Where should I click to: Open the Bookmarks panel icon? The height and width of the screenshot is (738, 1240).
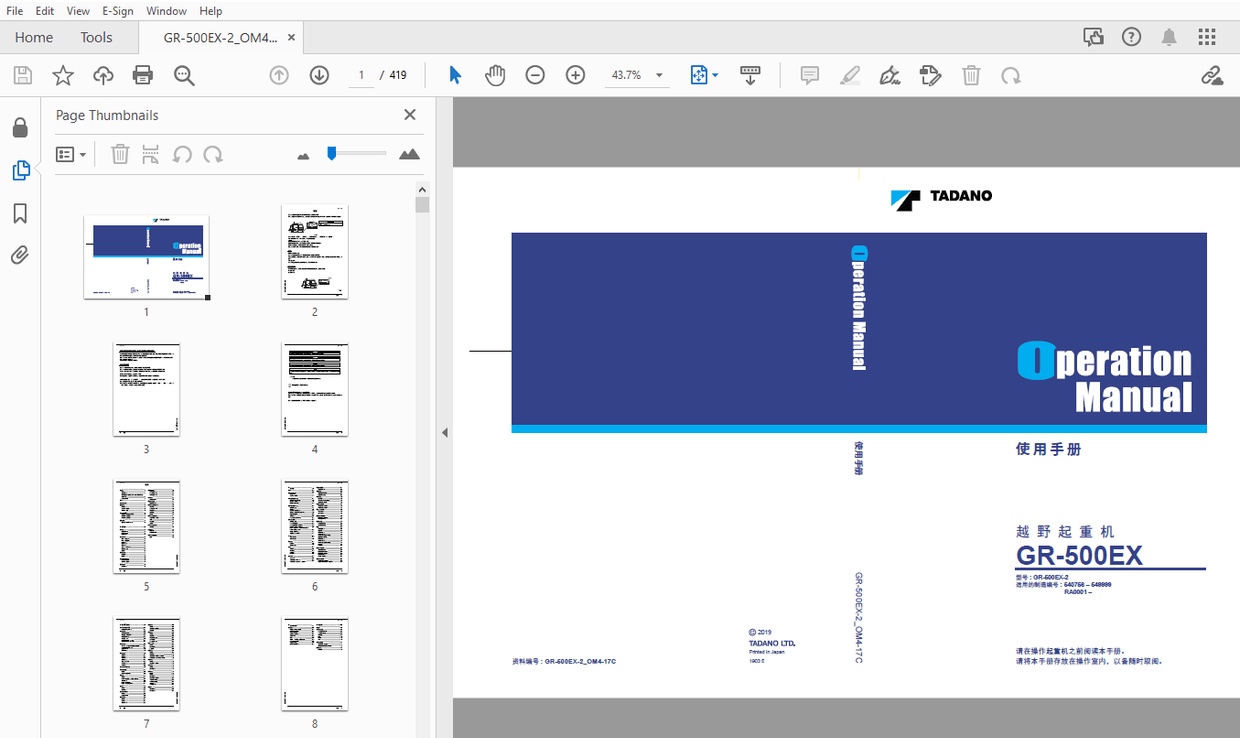(20, 213)
